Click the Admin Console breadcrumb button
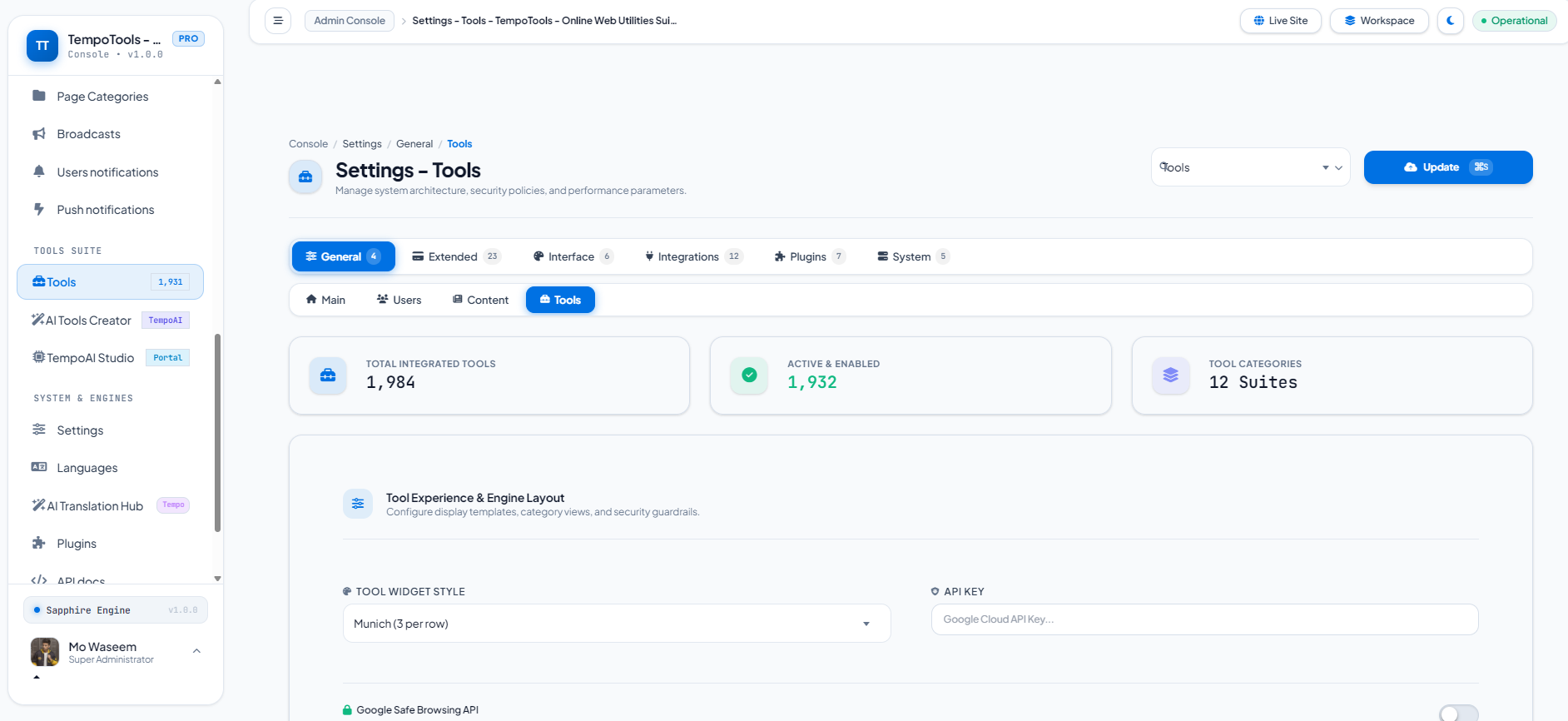 point(350,21)
